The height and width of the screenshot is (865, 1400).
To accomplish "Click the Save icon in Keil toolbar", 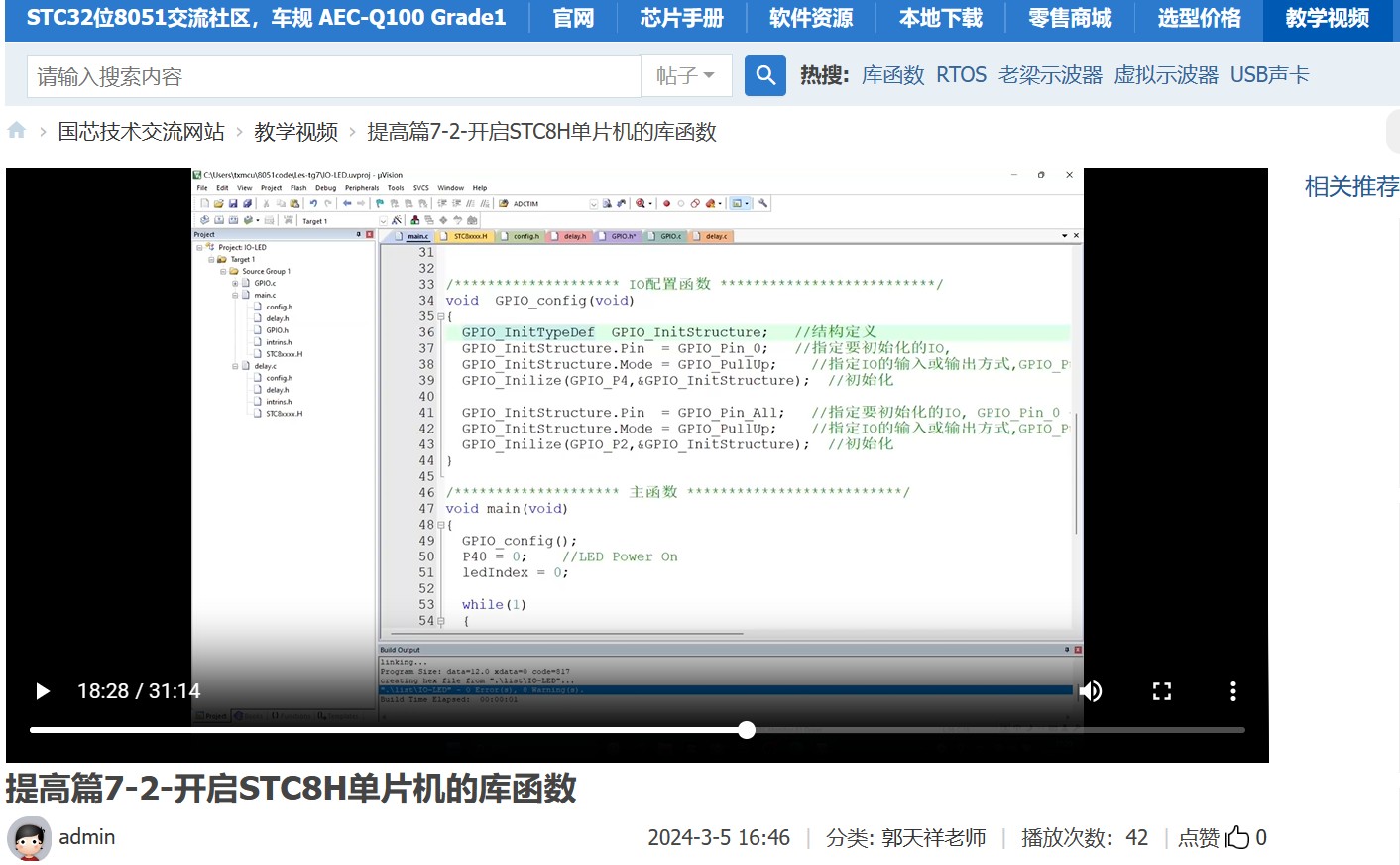I will point(233,203).
